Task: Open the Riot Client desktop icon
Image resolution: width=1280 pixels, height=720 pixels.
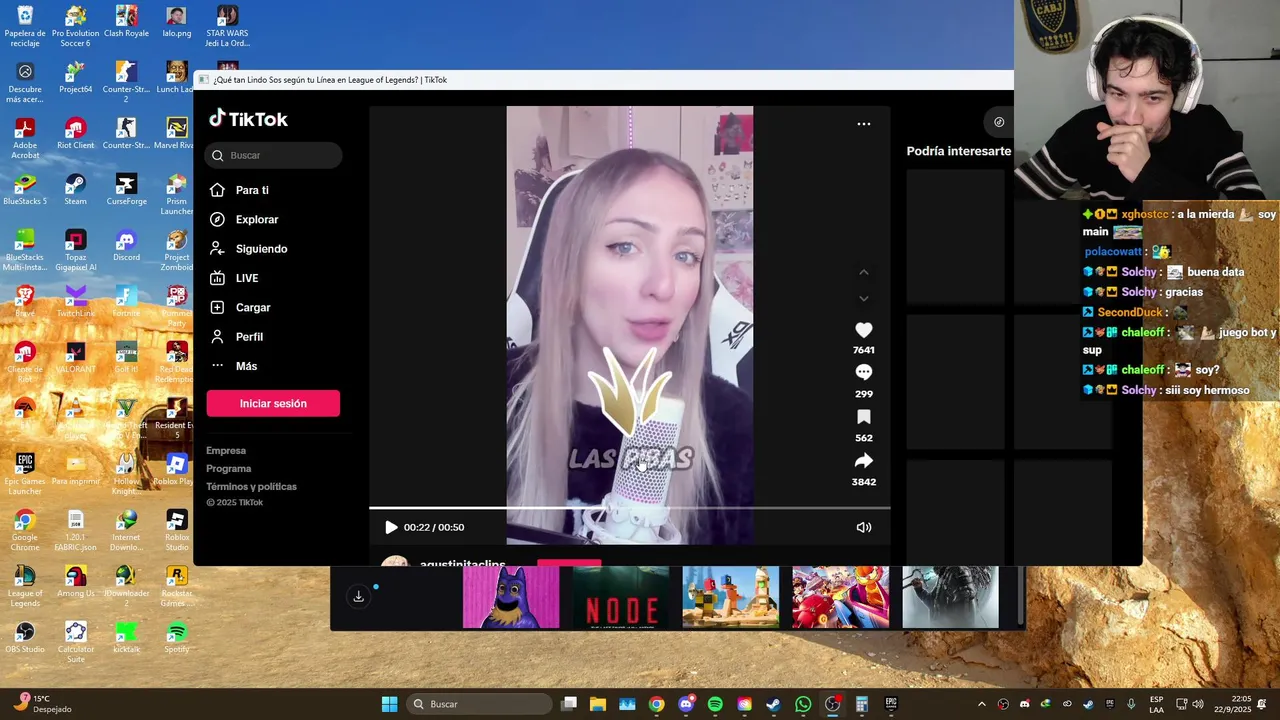Action: pos(76,134)
